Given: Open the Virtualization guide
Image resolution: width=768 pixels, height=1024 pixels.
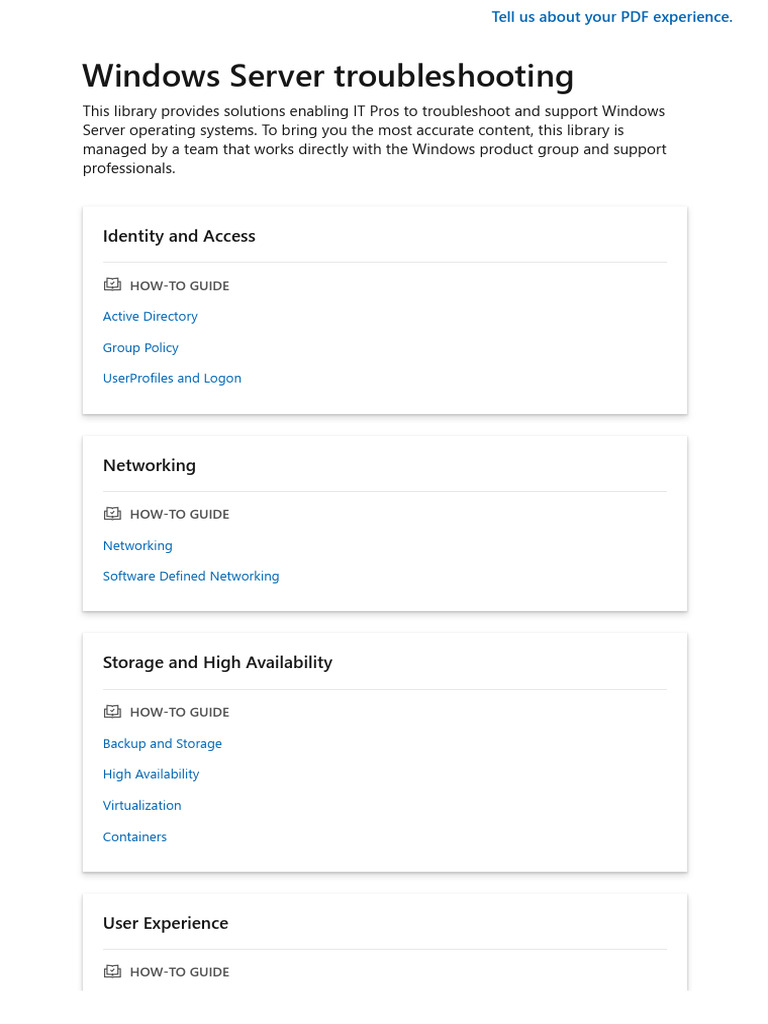Looking at the screenshot, I should point(142,806).
